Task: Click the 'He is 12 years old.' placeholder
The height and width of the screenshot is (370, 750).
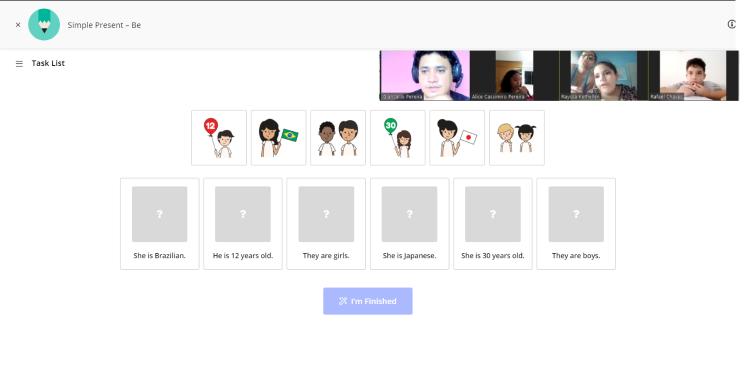Action: (243, 214)
